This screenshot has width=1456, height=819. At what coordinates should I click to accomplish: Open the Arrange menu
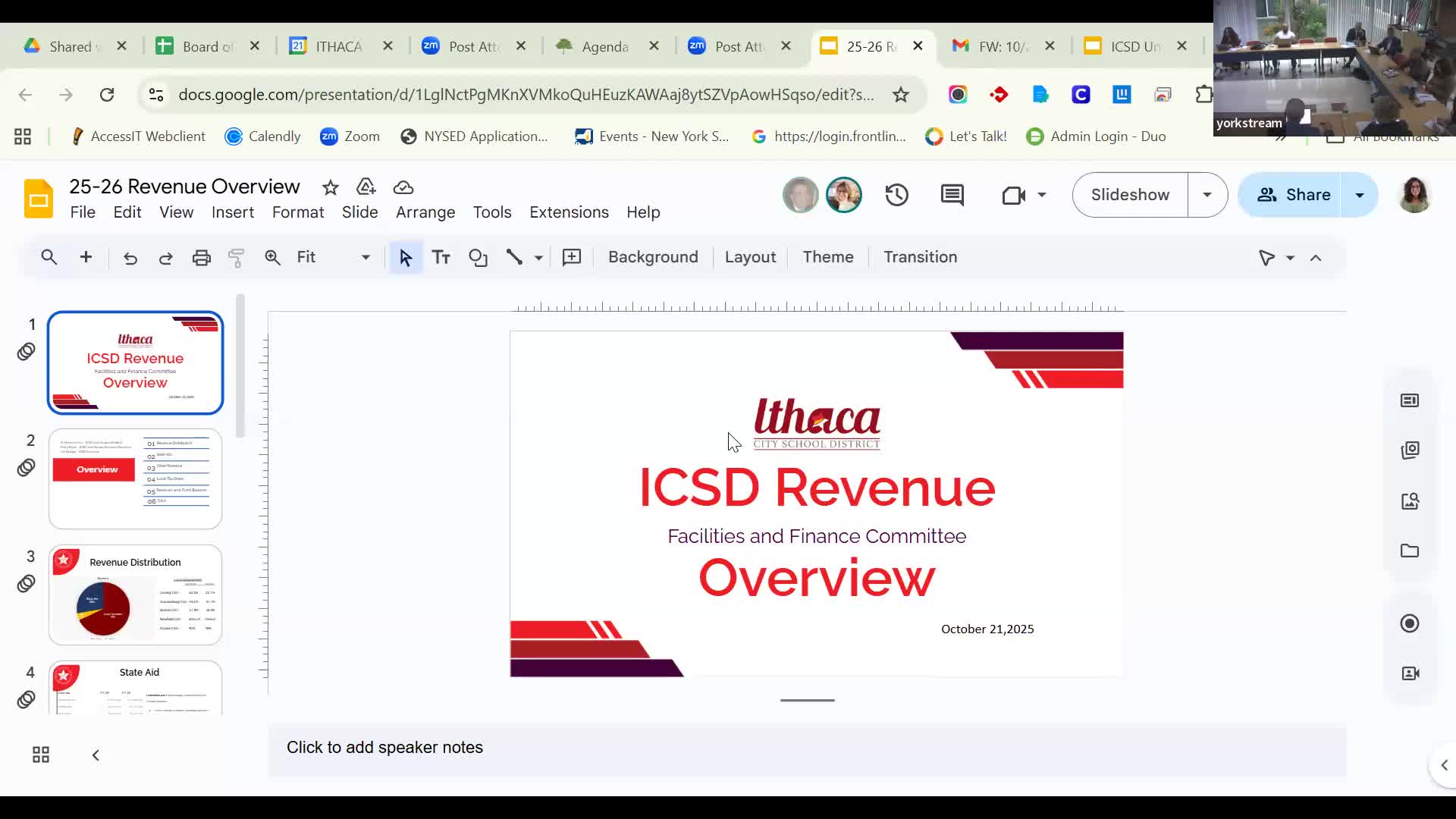point(425,212)
